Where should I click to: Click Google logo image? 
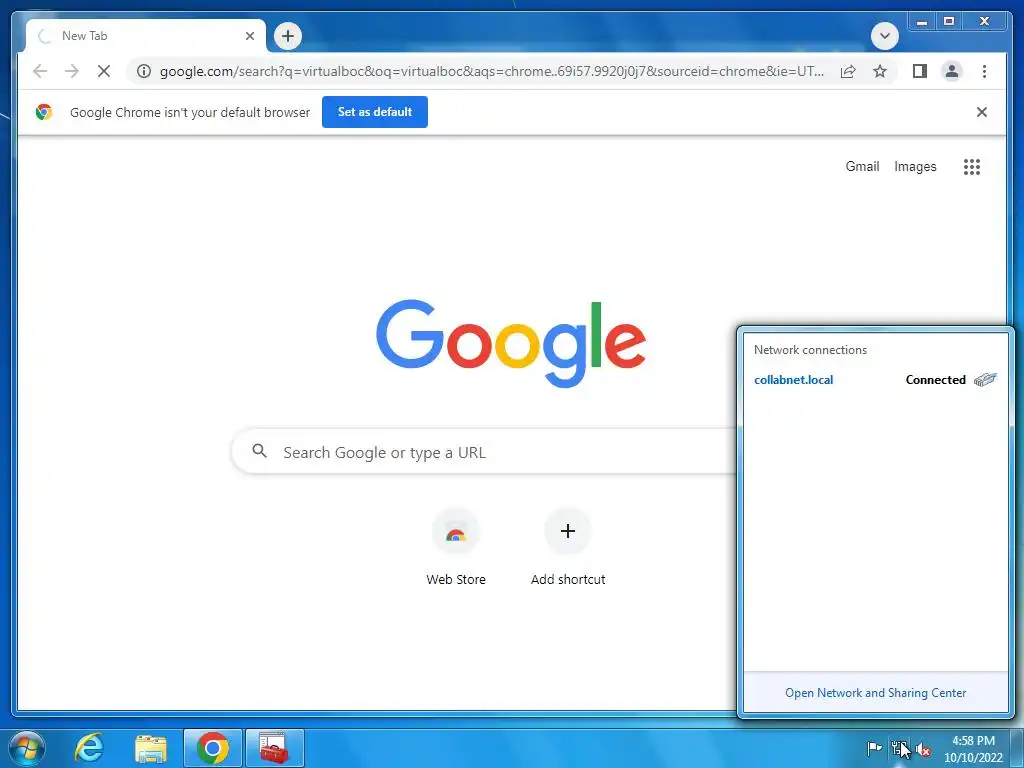tap(511, 343)
